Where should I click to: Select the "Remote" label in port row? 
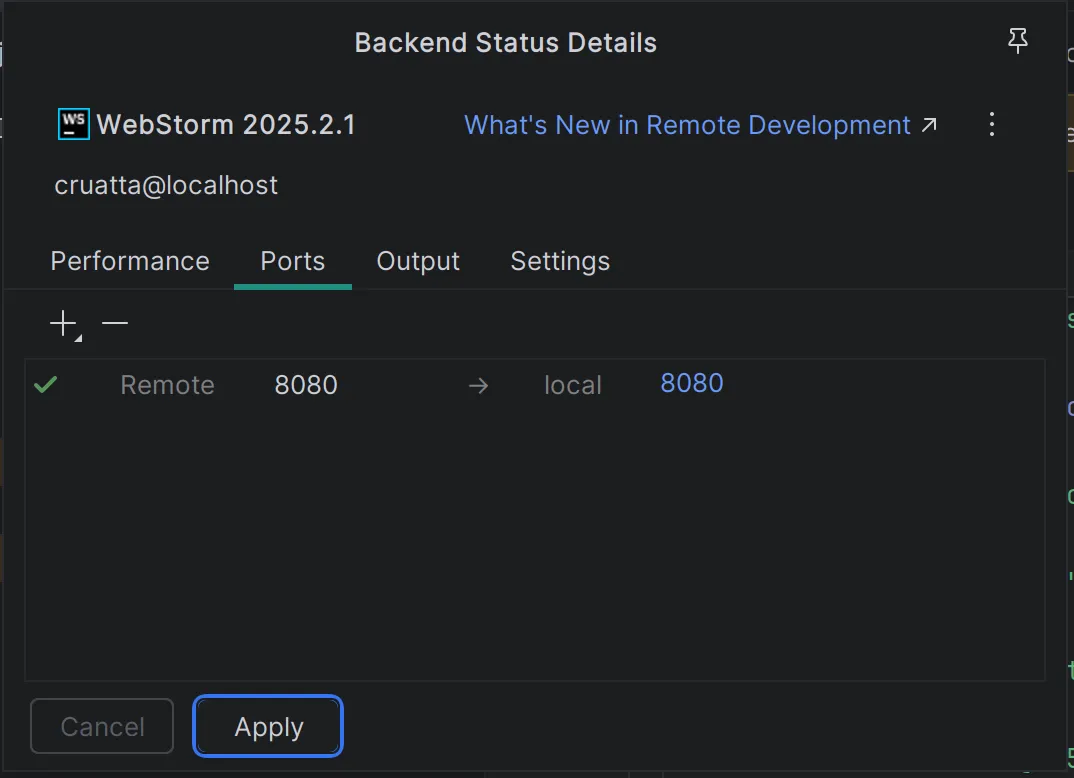168,386
